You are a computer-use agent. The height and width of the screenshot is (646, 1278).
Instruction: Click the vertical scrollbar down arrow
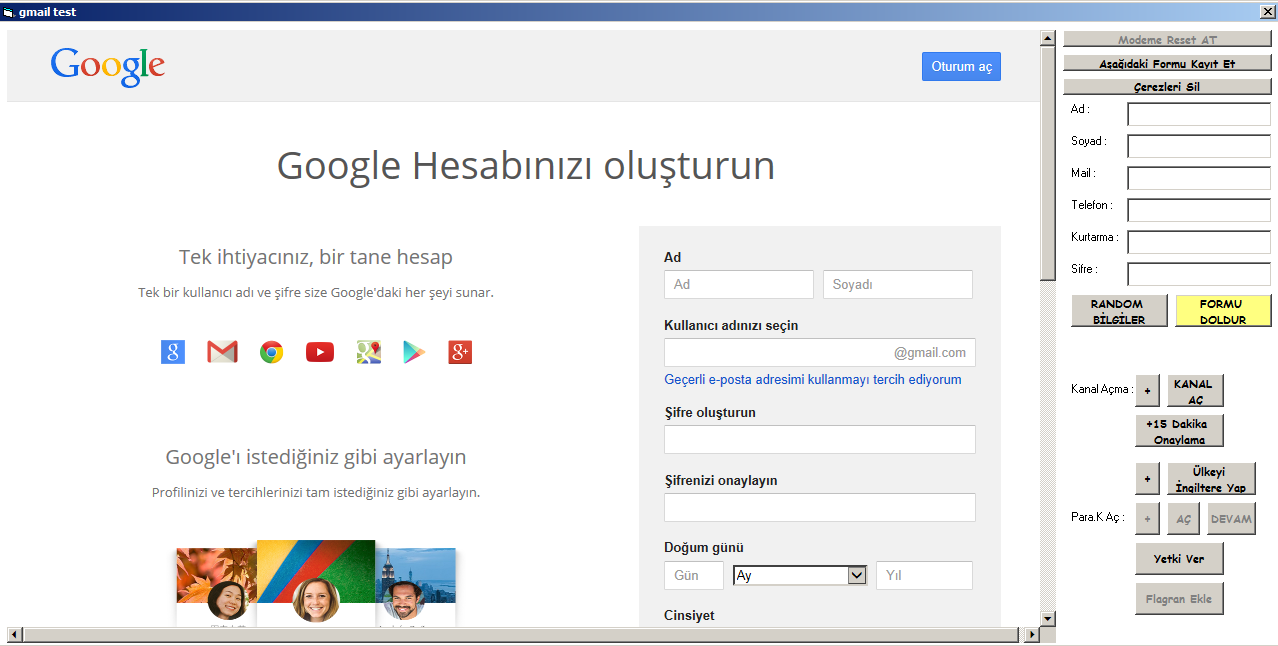pos(1048,619)
